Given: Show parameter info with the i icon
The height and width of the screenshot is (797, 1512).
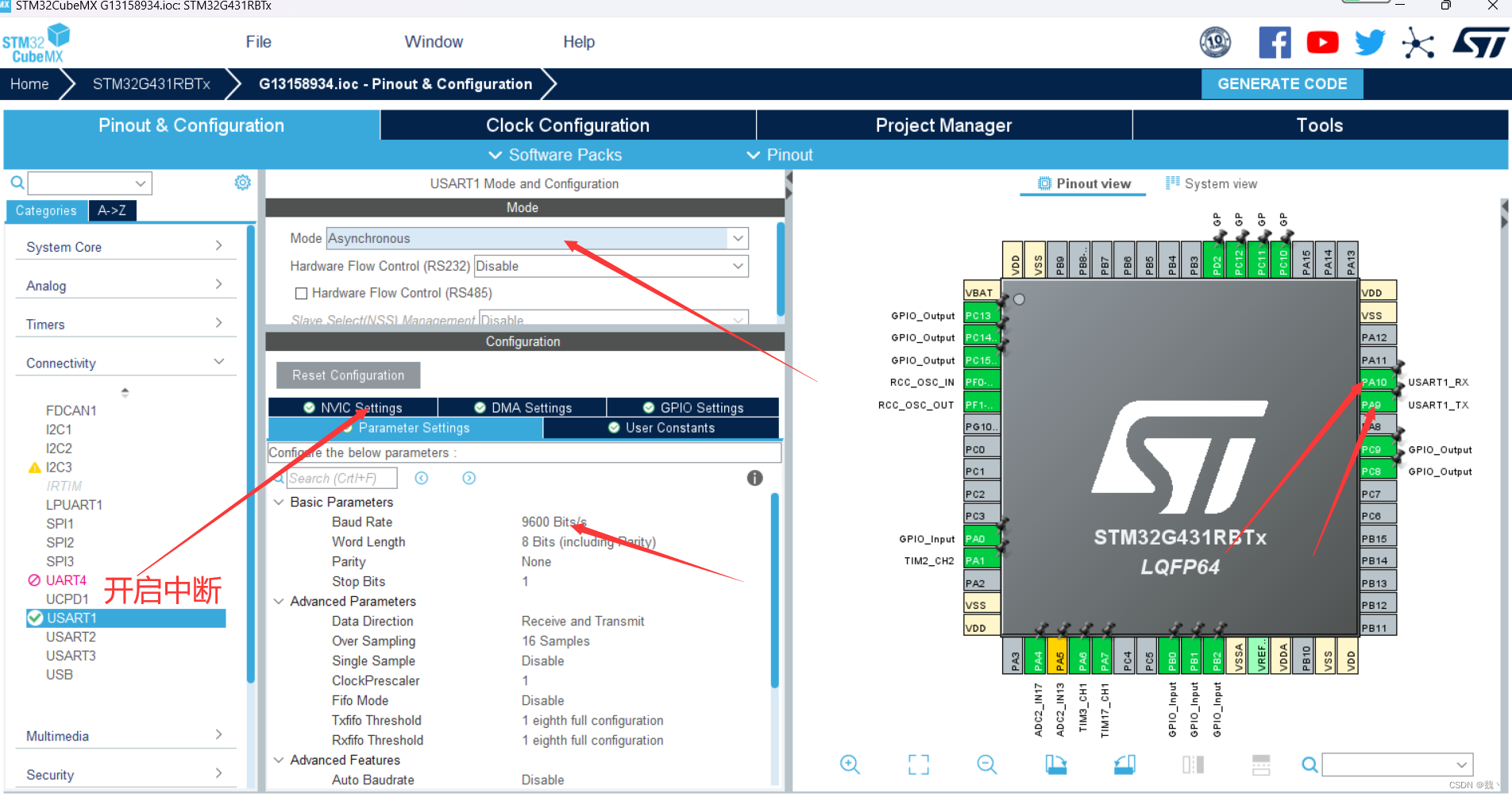Looking at the screenshot, I should [x=754, y=478].
